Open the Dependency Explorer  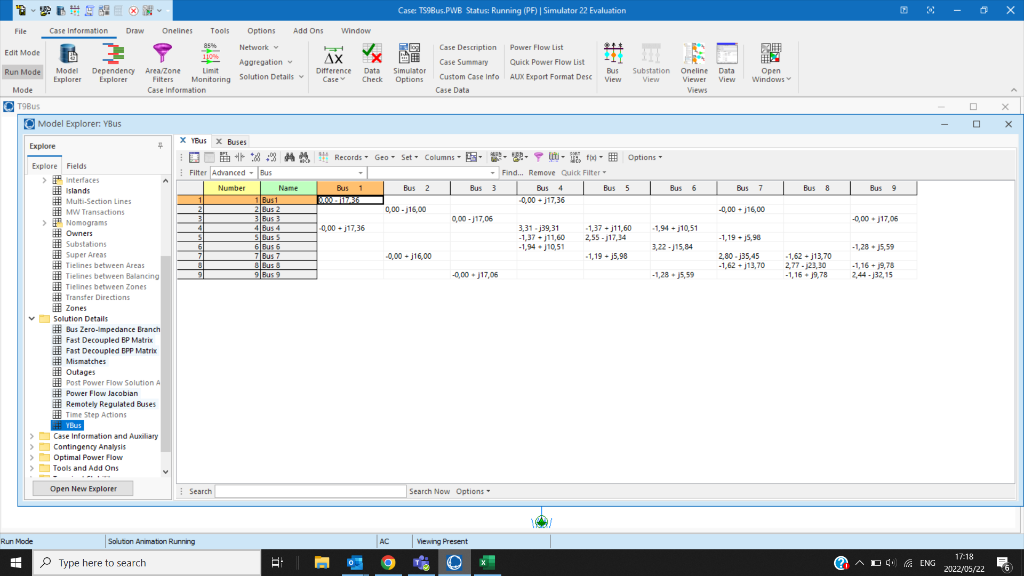[x=113, y=63]
